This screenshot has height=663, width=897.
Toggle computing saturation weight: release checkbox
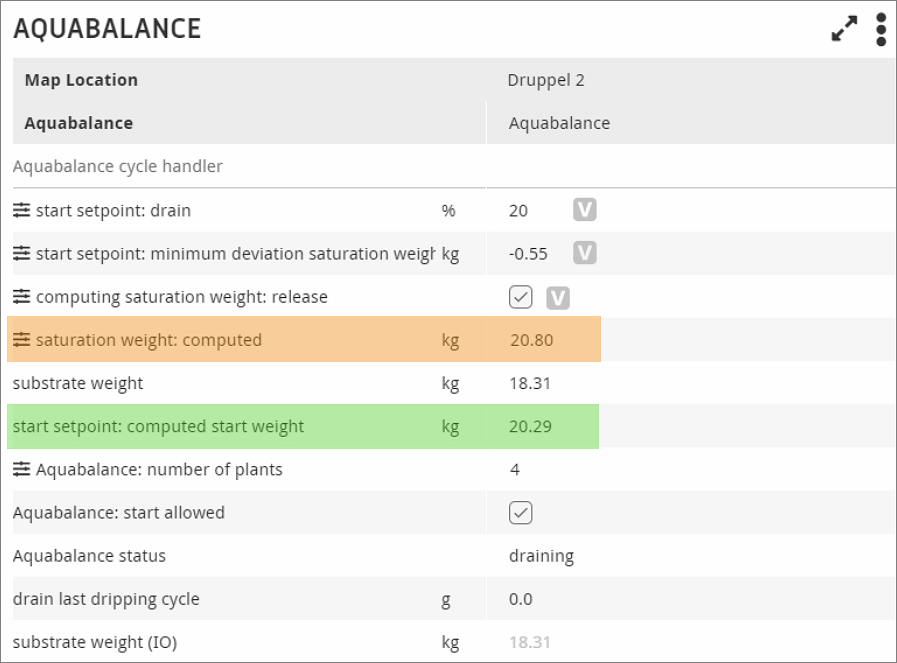[x=520, y=297]
